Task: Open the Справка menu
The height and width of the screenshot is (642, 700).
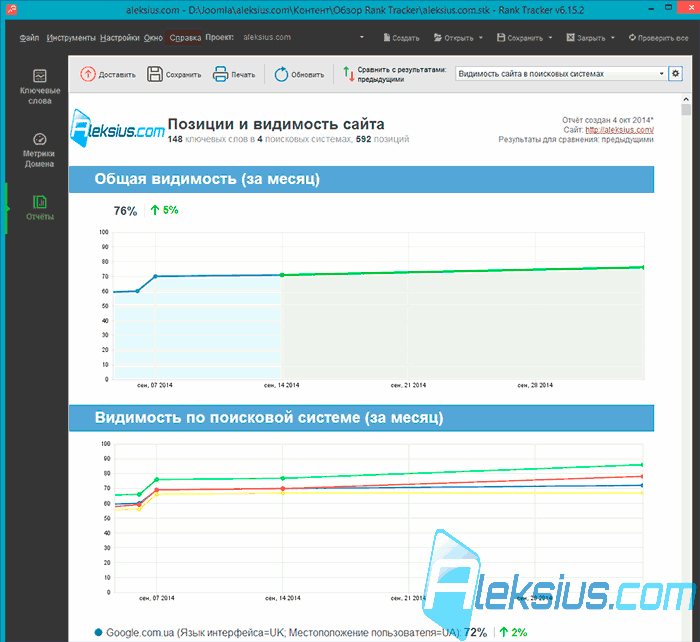Action: [x=185, y=38]
